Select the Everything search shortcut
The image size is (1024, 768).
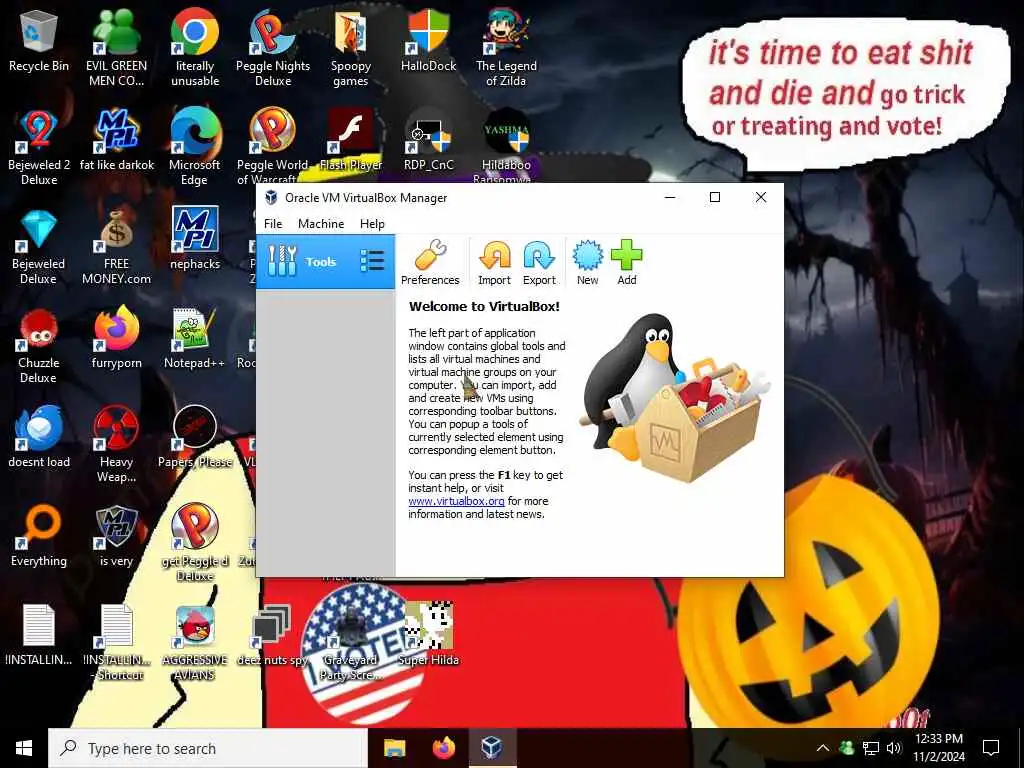click(39, 536)
